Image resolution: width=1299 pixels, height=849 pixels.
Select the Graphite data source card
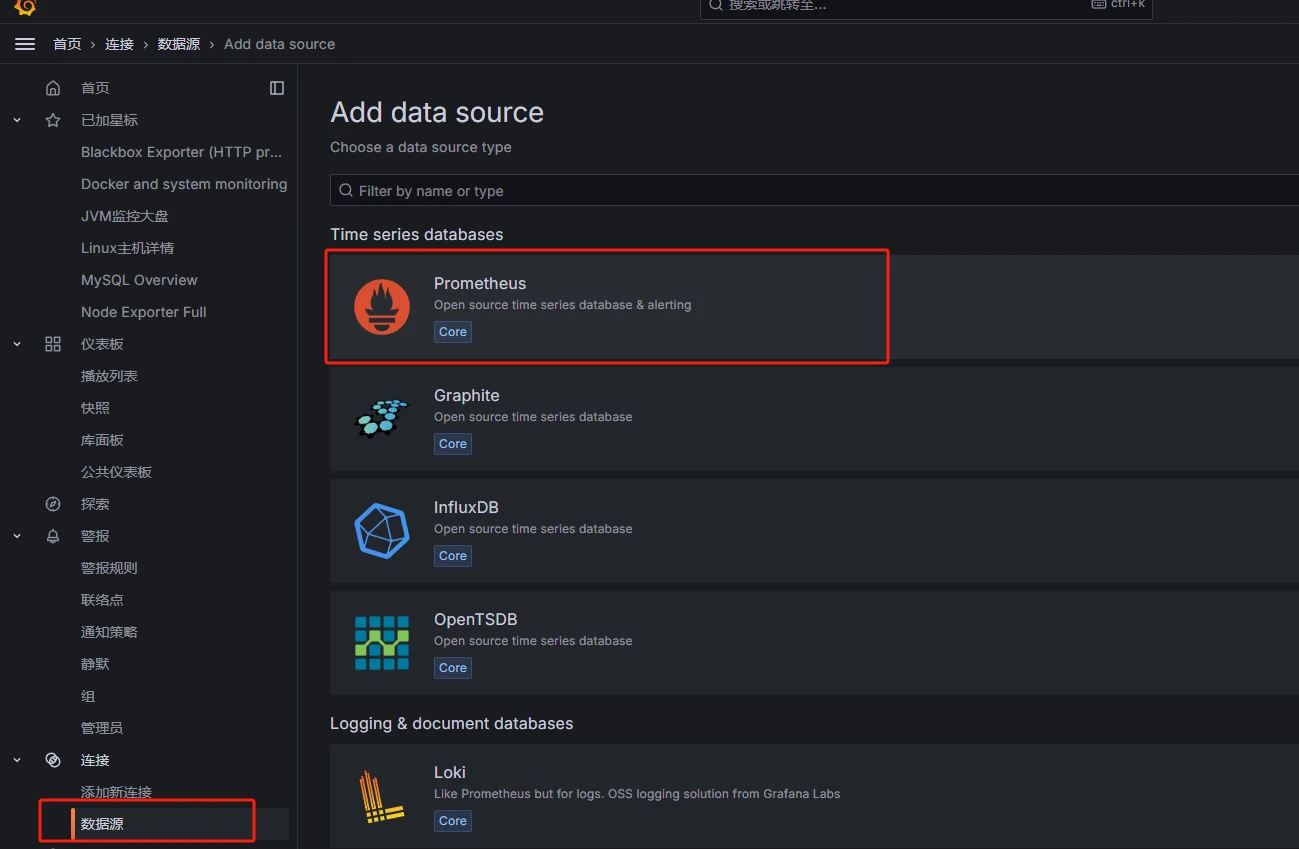coord(814,419)
